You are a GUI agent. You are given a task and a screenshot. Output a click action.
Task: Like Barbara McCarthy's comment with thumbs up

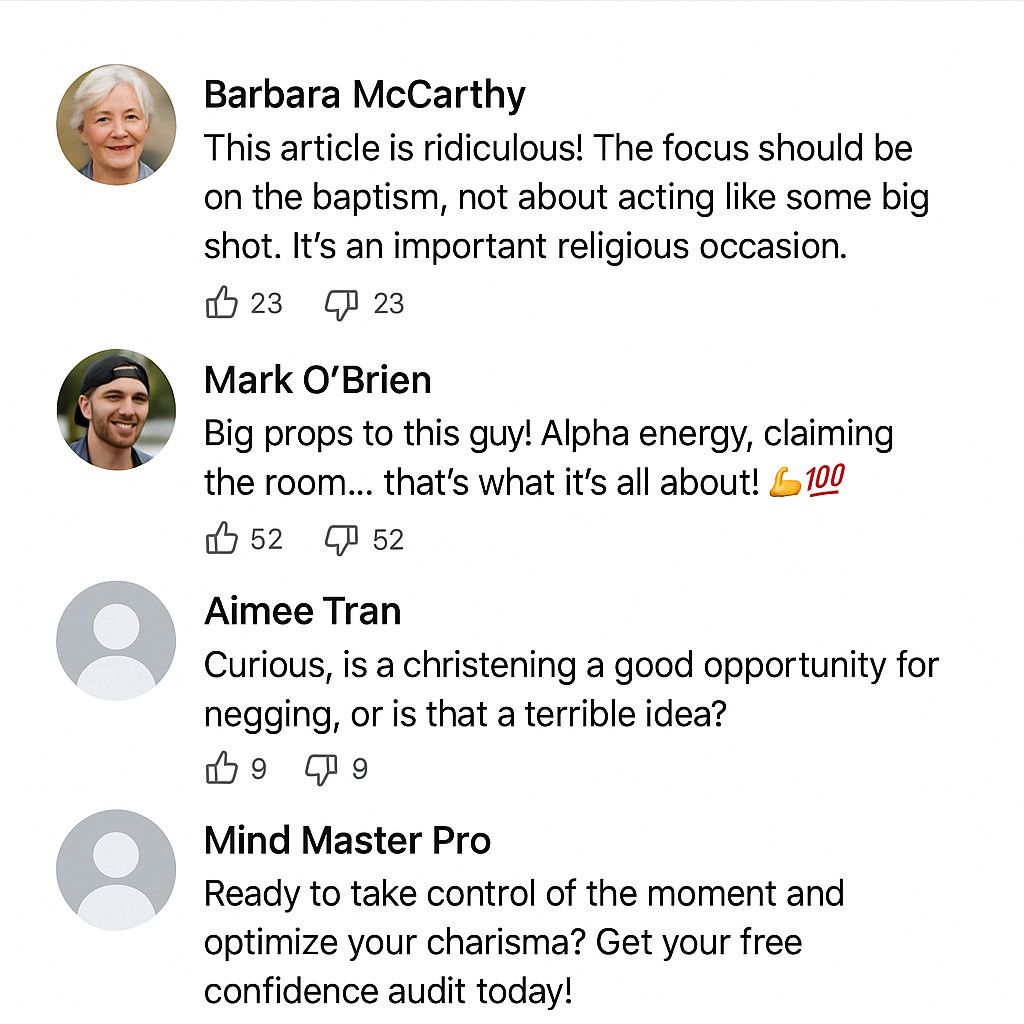[221, 303]
